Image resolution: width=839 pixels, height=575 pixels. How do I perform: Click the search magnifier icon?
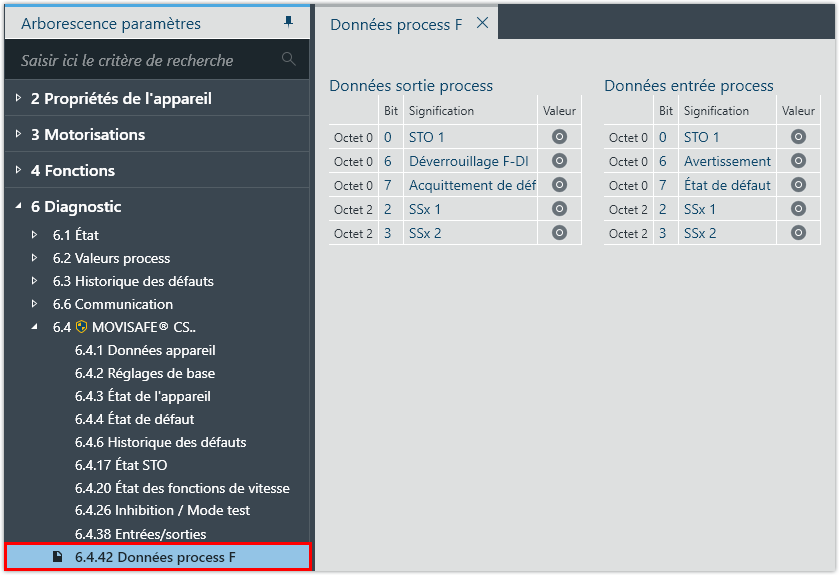tap(289, 59)
